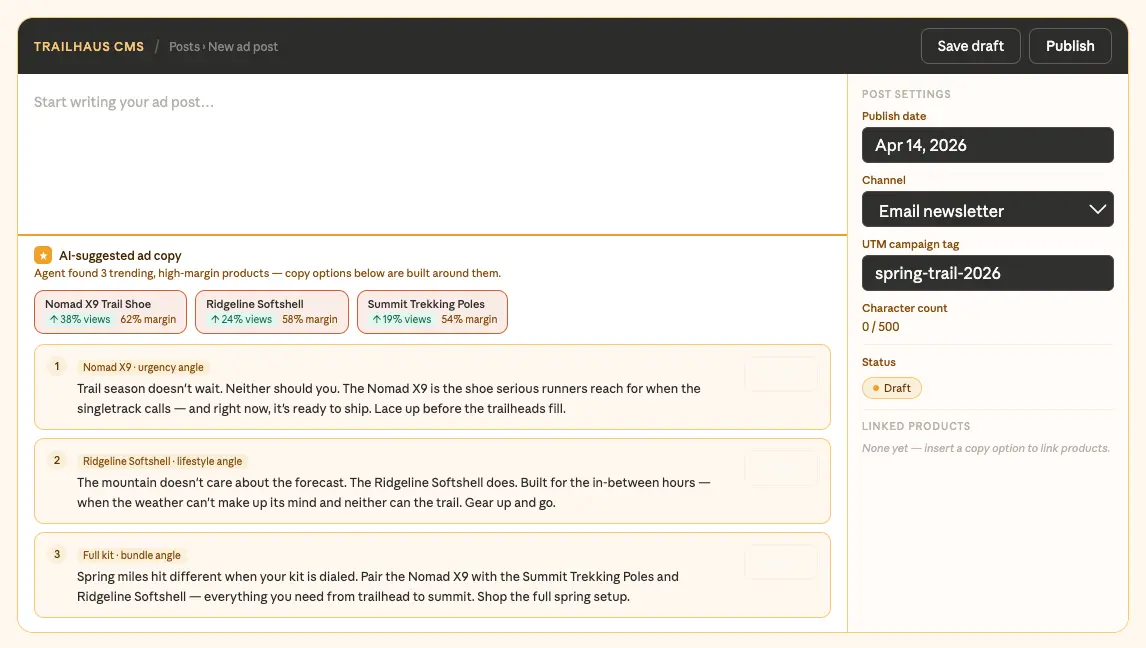The width and height of the screenshot is (1146, 648).
Task: Select the Summit Trekking Poles chip
Action: [432, 312]
